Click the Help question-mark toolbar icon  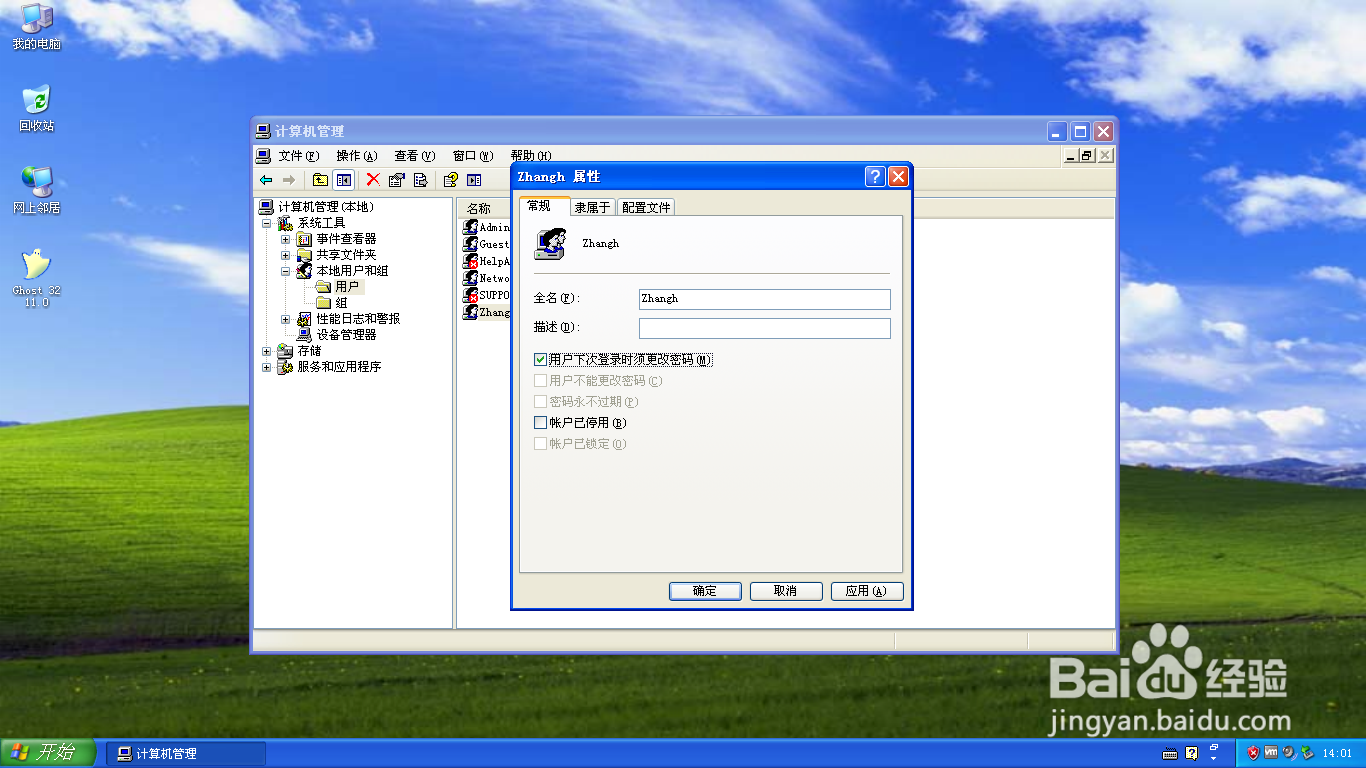451,180
